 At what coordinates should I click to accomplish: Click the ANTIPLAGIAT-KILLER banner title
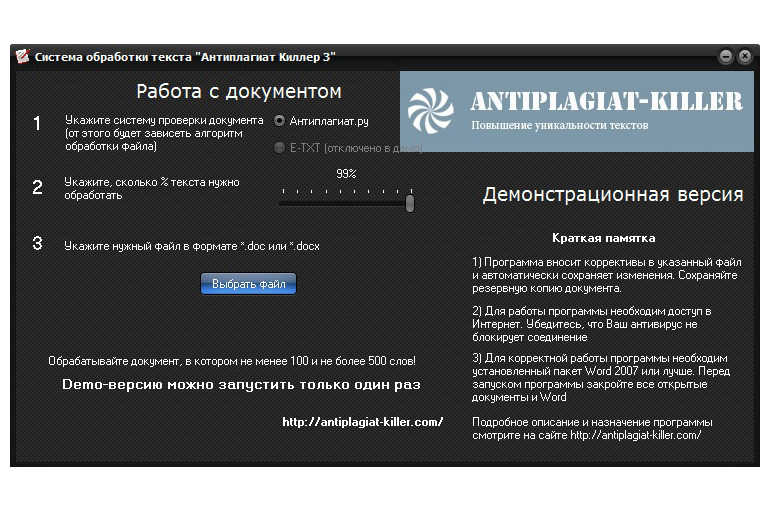[x=606, y=102]
